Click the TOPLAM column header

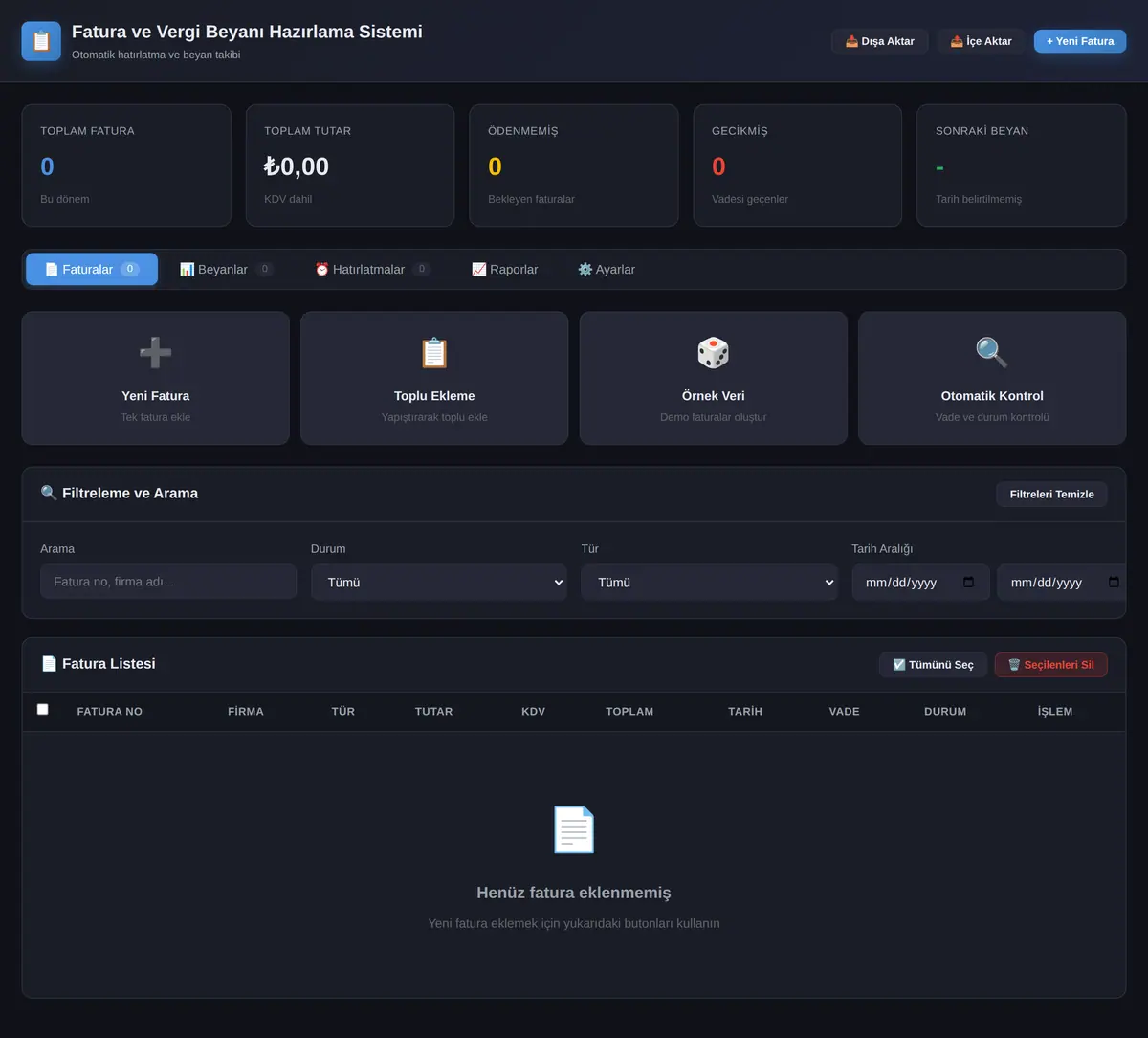[629, 712]
